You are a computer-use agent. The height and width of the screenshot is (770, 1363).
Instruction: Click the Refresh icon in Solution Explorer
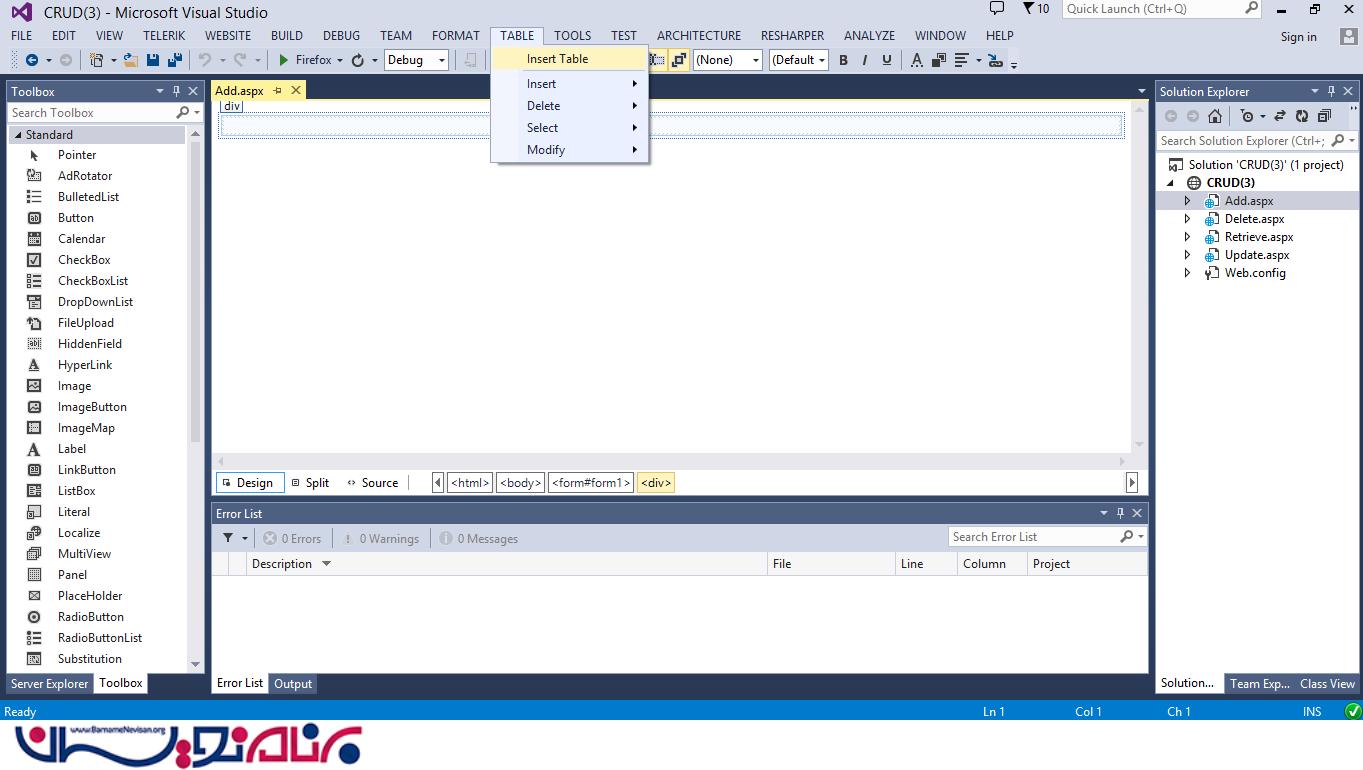click(x=1302, y=116)
